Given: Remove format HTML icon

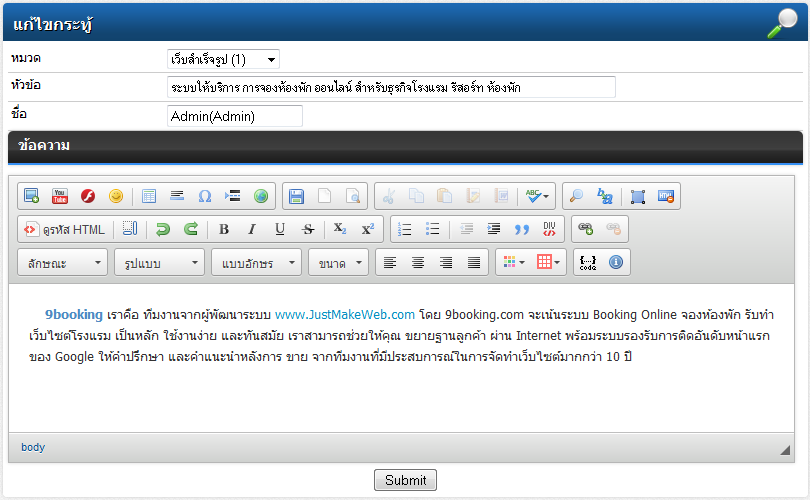Looking at the screenshot, I should pyautogui.click(x=666, y=196).
